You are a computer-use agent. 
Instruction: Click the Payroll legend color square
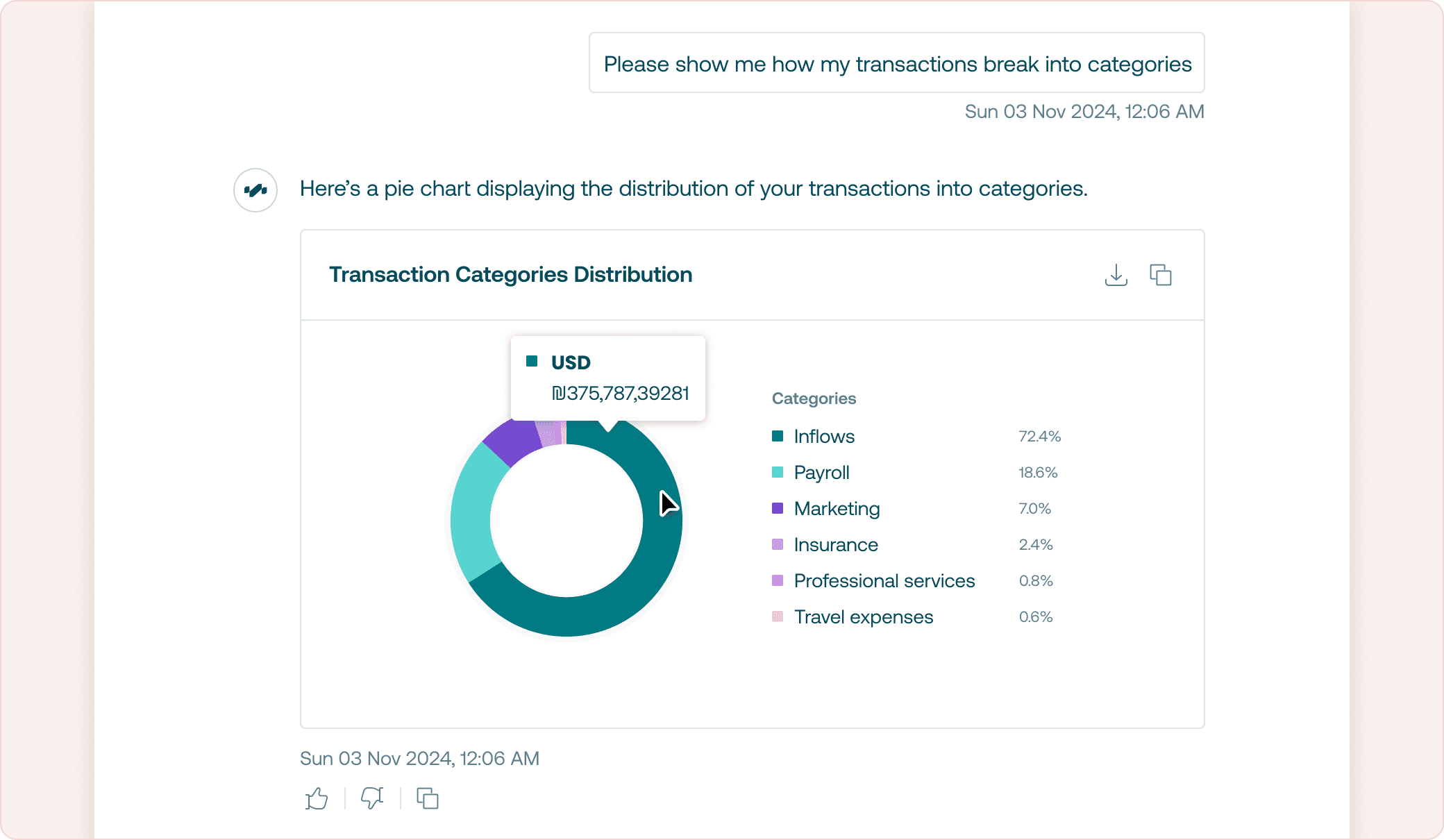[x=778, y=472]
